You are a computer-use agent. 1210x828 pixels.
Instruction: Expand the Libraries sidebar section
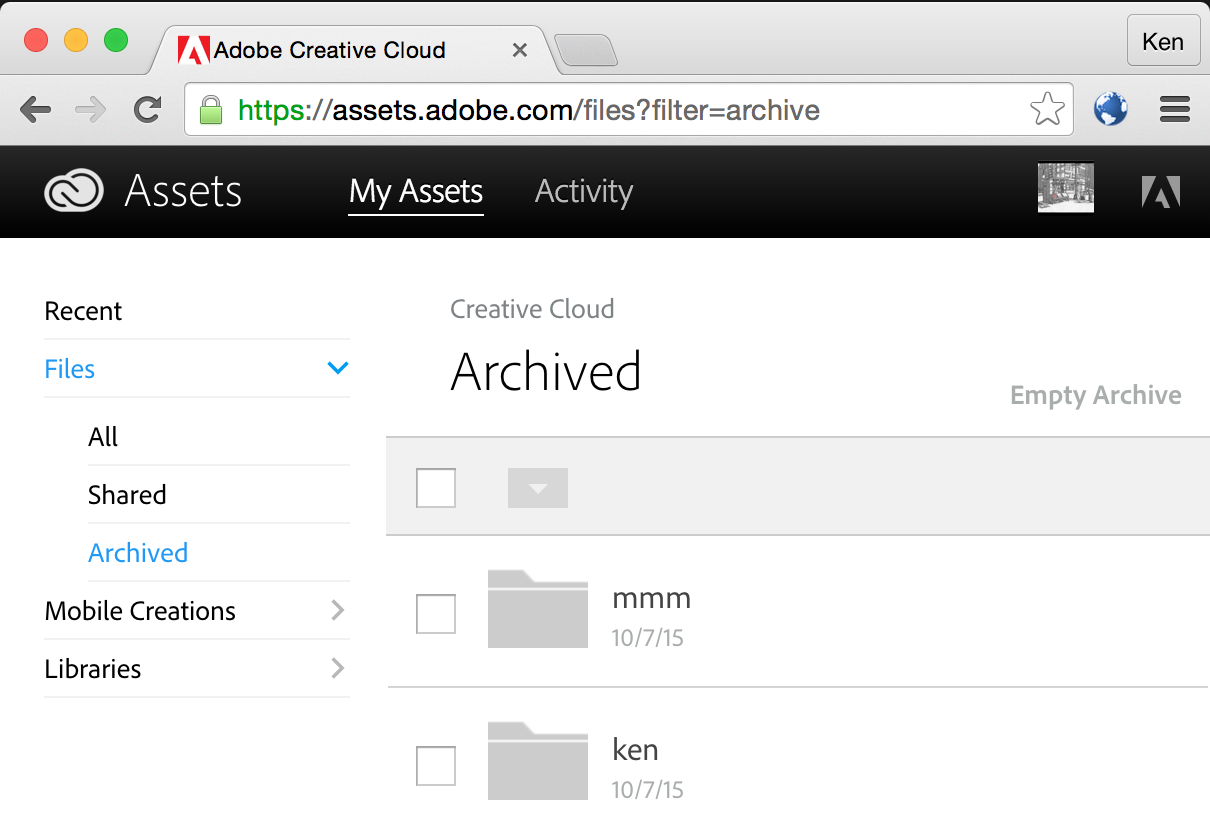(x=338, y=669)
